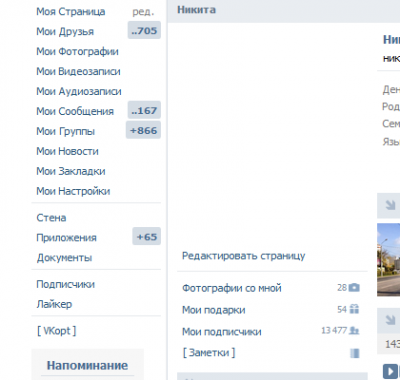Open Лайкер app link
Viewport: 400px width, 380px height.
54,304
